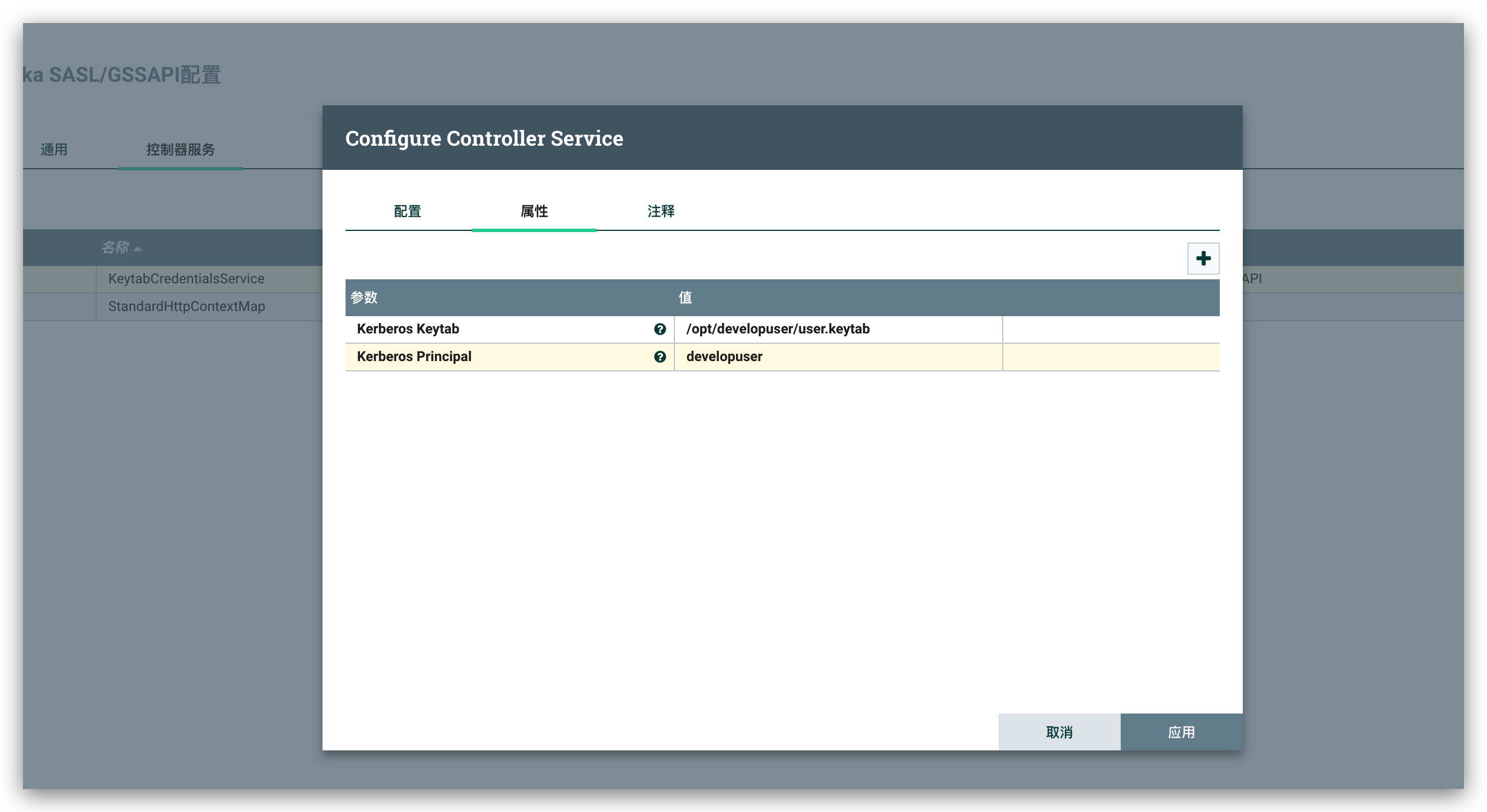Screen dimensions: 1487x812
Task: Select the Kerberos Keytab property name
Action: (x=408, y=329)
